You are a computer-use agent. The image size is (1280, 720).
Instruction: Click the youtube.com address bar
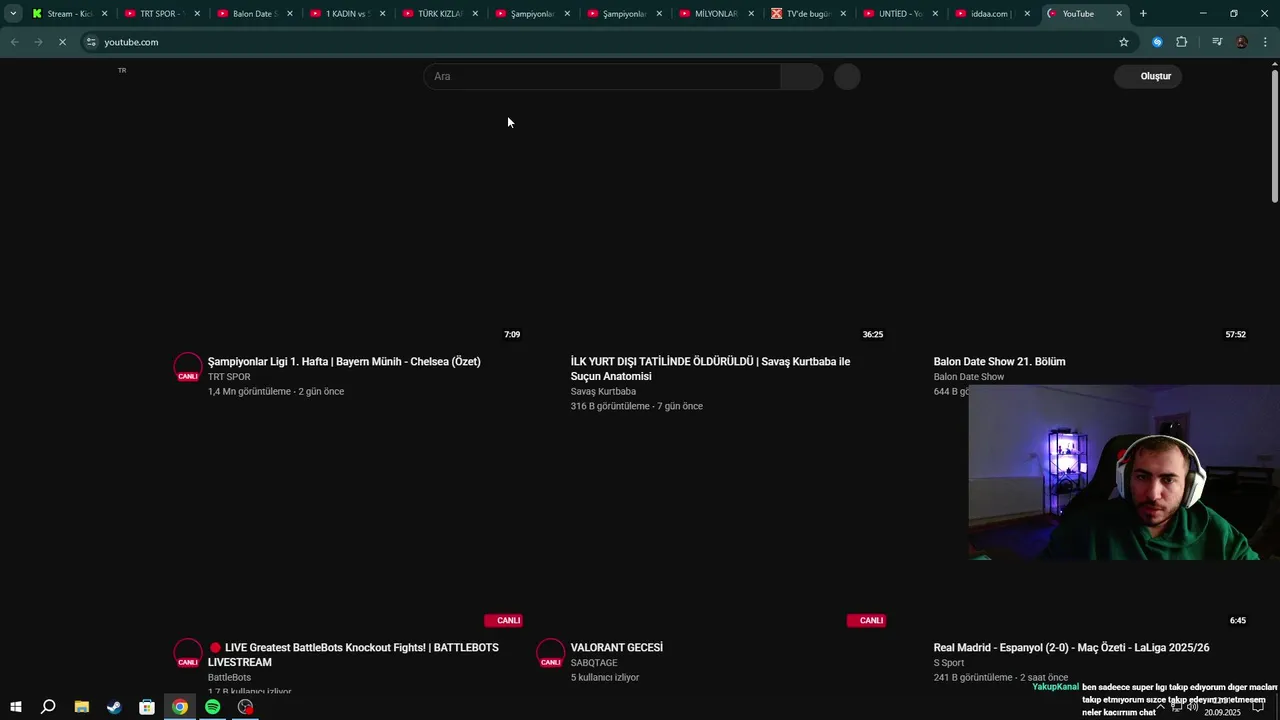(x=600, y=42)
